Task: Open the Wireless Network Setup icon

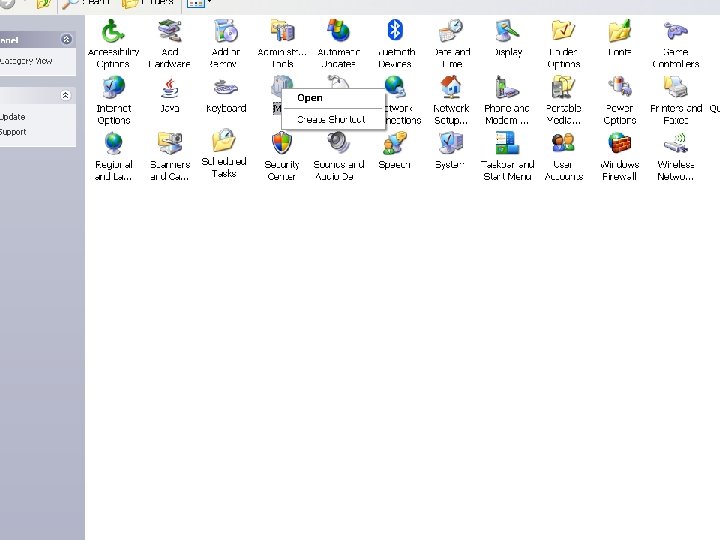Action: tap(675, 144)
